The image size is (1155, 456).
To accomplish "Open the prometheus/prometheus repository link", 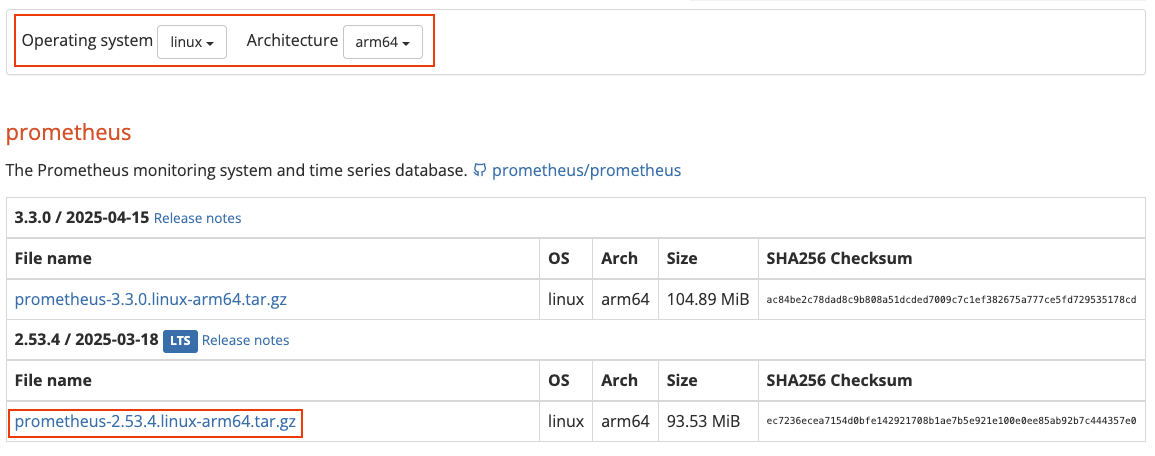I will click(586, 170).
